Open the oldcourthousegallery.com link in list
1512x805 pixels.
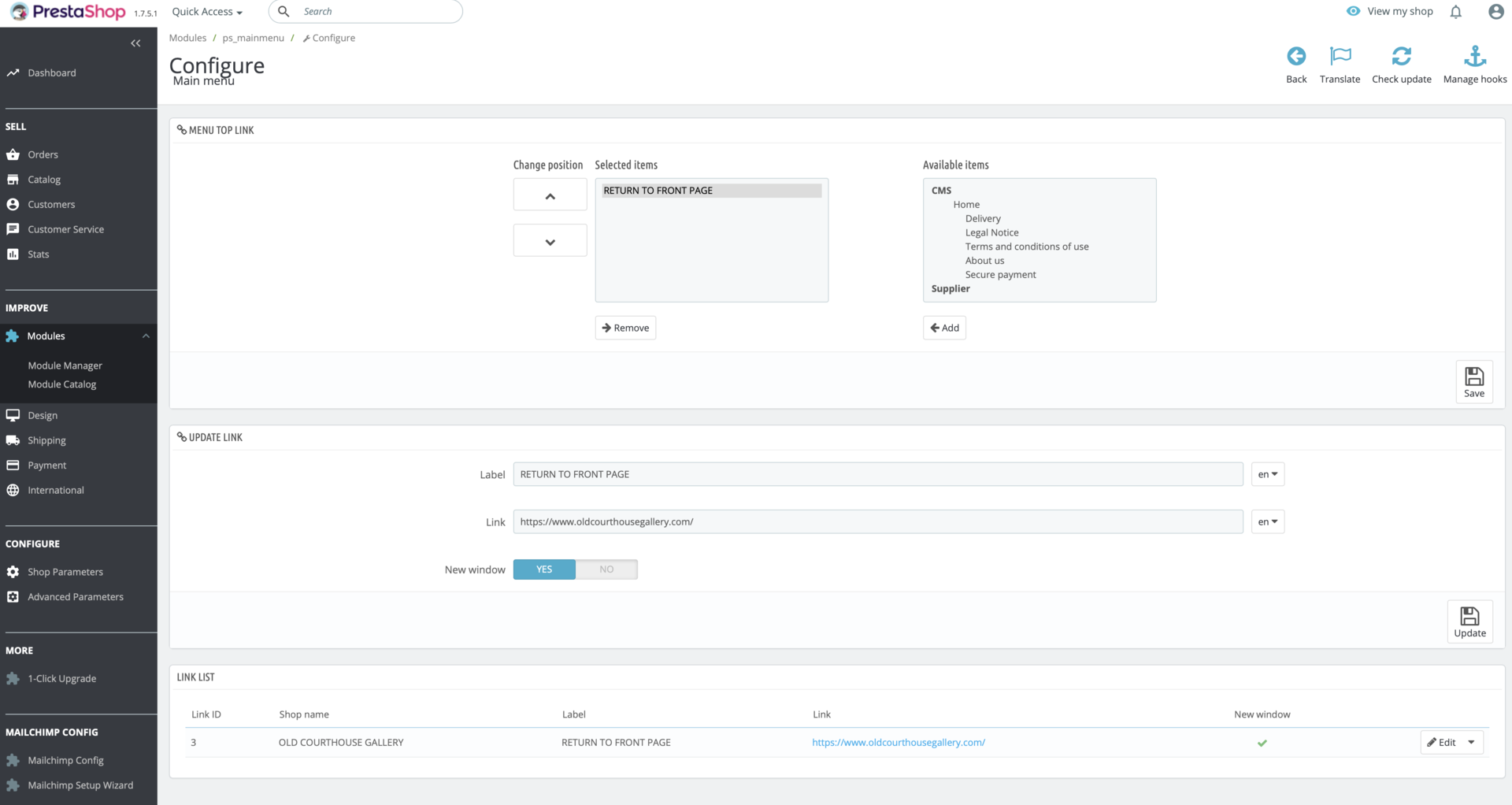pyautogui.click(x=899, y=742)
